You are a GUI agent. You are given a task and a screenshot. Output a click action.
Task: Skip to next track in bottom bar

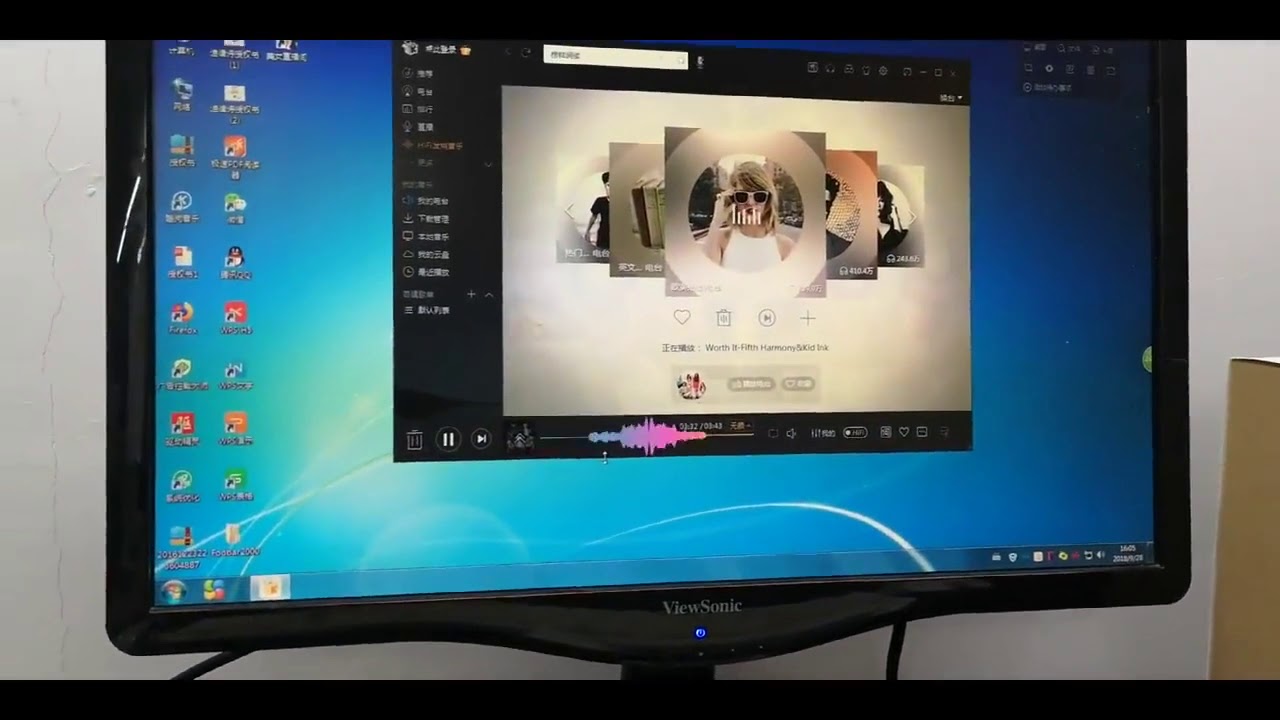[481, 438]
